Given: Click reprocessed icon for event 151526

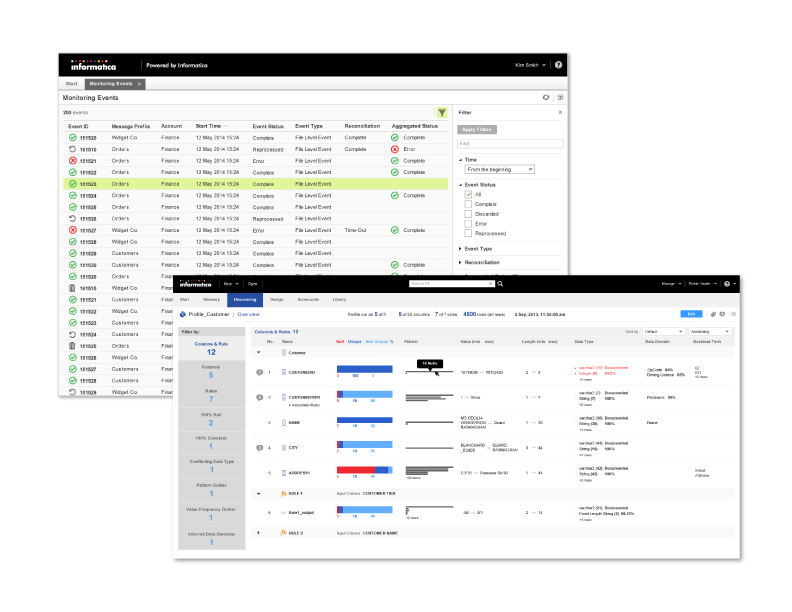Looking at the screenshot, I should coord(72,219).
